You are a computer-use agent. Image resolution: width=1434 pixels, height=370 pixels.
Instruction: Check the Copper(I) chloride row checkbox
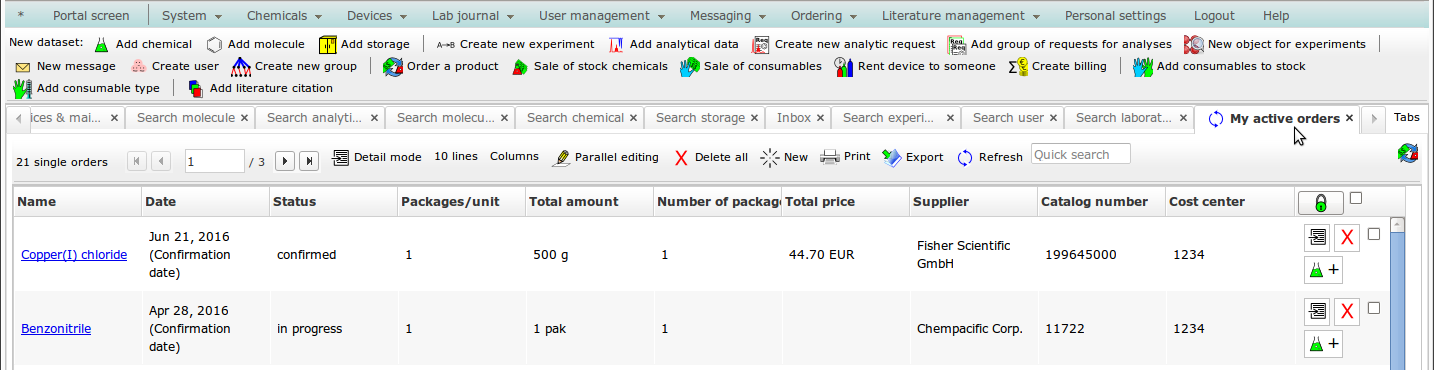pos(1373,234)
